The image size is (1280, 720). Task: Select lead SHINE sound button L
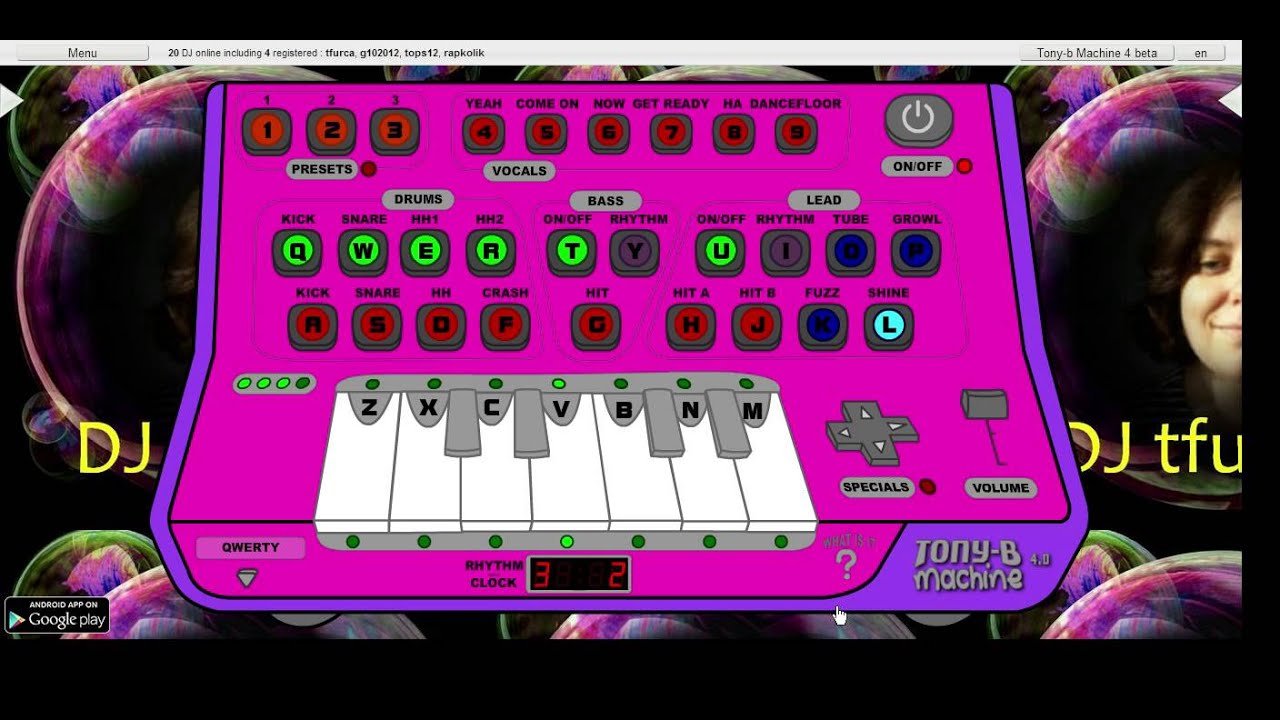coord(889,326)
